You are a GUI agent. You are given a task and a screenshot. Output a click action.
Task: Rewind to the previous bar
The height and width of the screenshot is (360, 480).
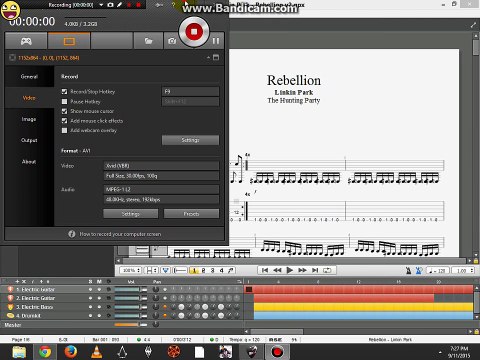tap(277, 270)
